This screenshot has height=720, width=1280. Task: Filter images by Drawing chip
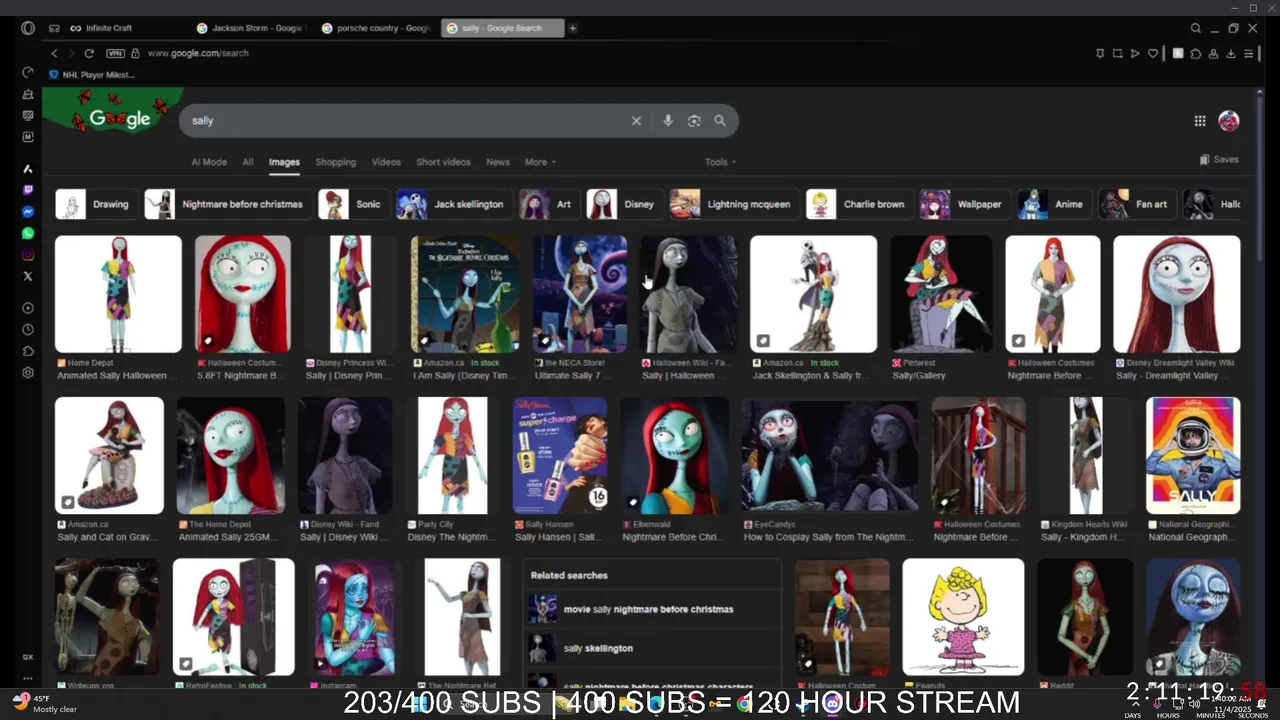point(96,204)
